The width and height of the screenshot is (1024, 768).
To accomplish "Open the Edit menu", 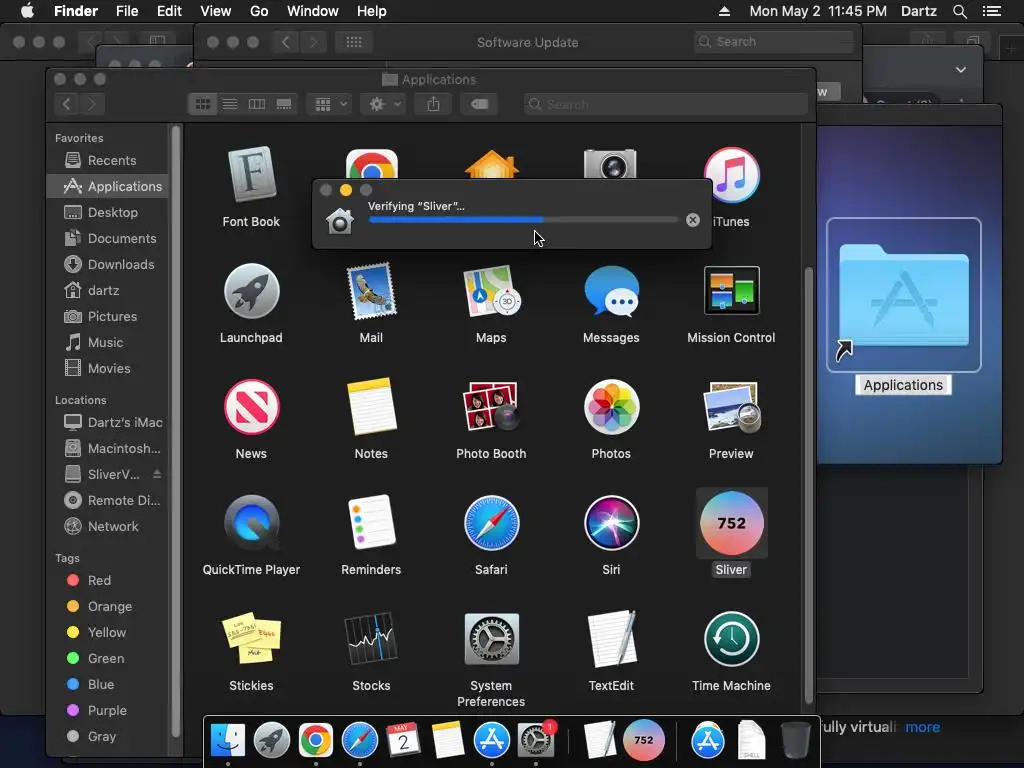I will click(169, 11).
